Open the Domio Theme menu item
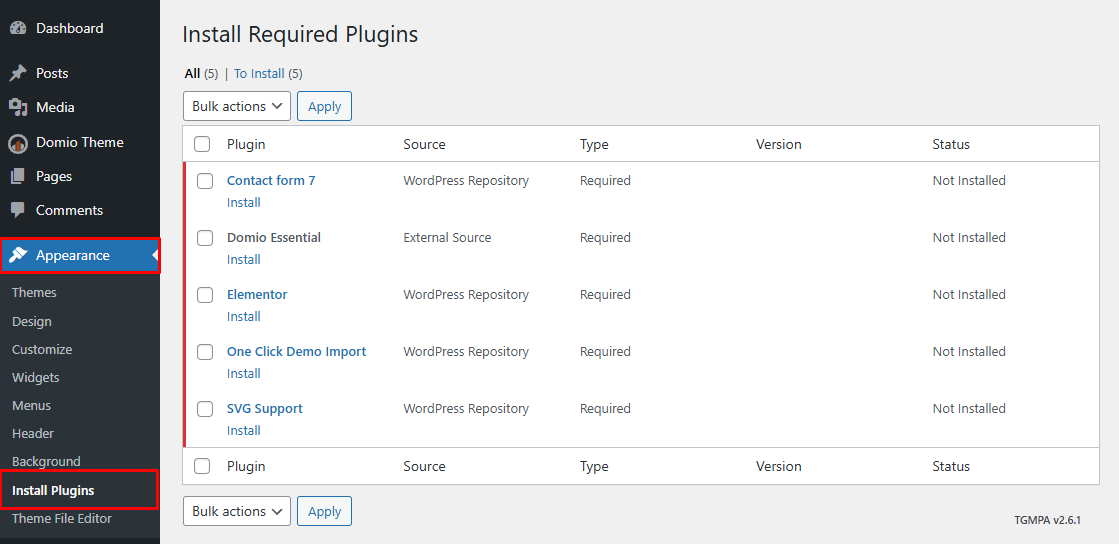Viewport: 1119px width, 544px height. coord(80,143)
